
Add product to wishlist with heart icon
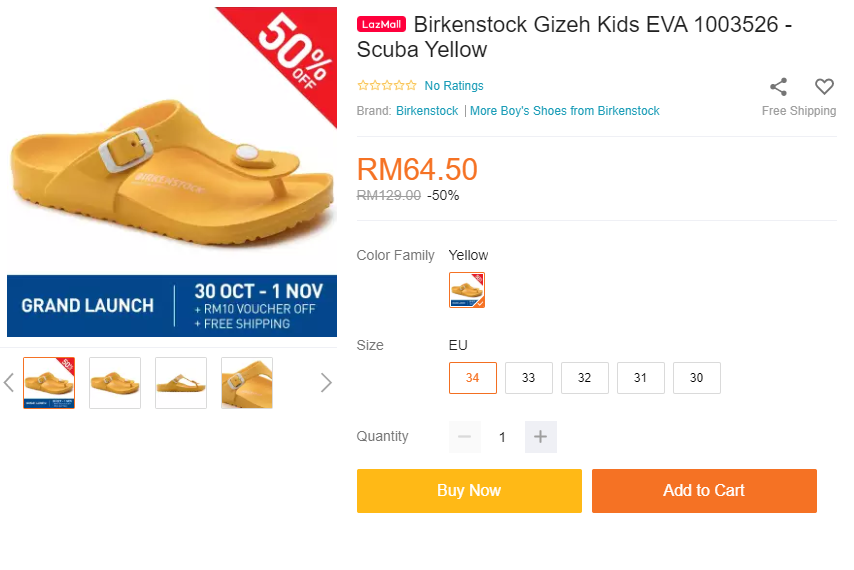pos(824,87)
